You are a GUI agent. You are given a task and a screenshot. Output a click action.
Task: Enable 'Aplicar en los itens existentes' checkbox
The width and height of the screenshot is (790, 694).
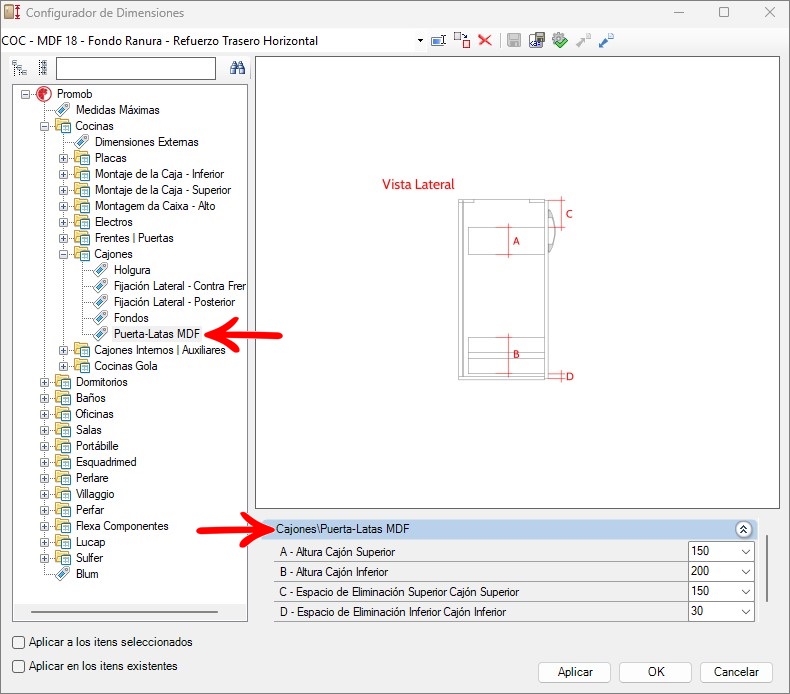(19, 666)
